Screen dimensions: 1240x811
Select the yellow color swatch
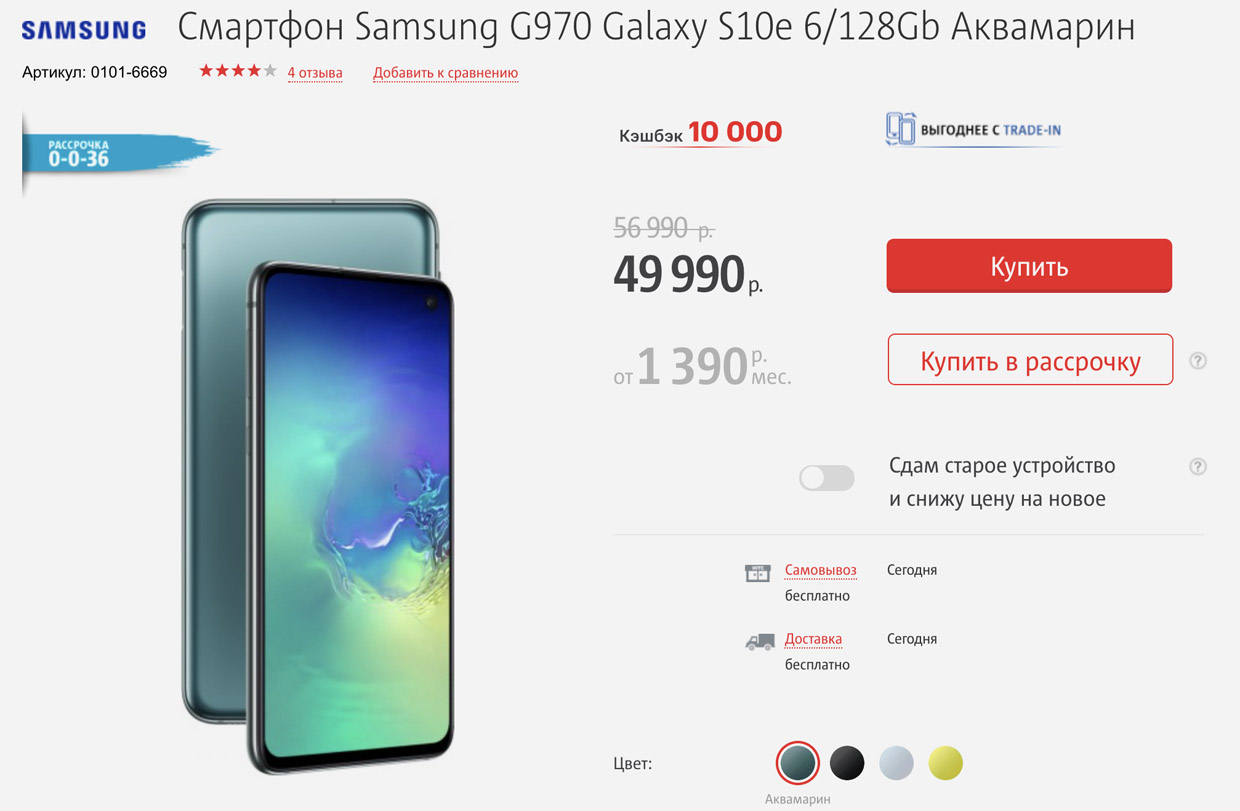945,763
